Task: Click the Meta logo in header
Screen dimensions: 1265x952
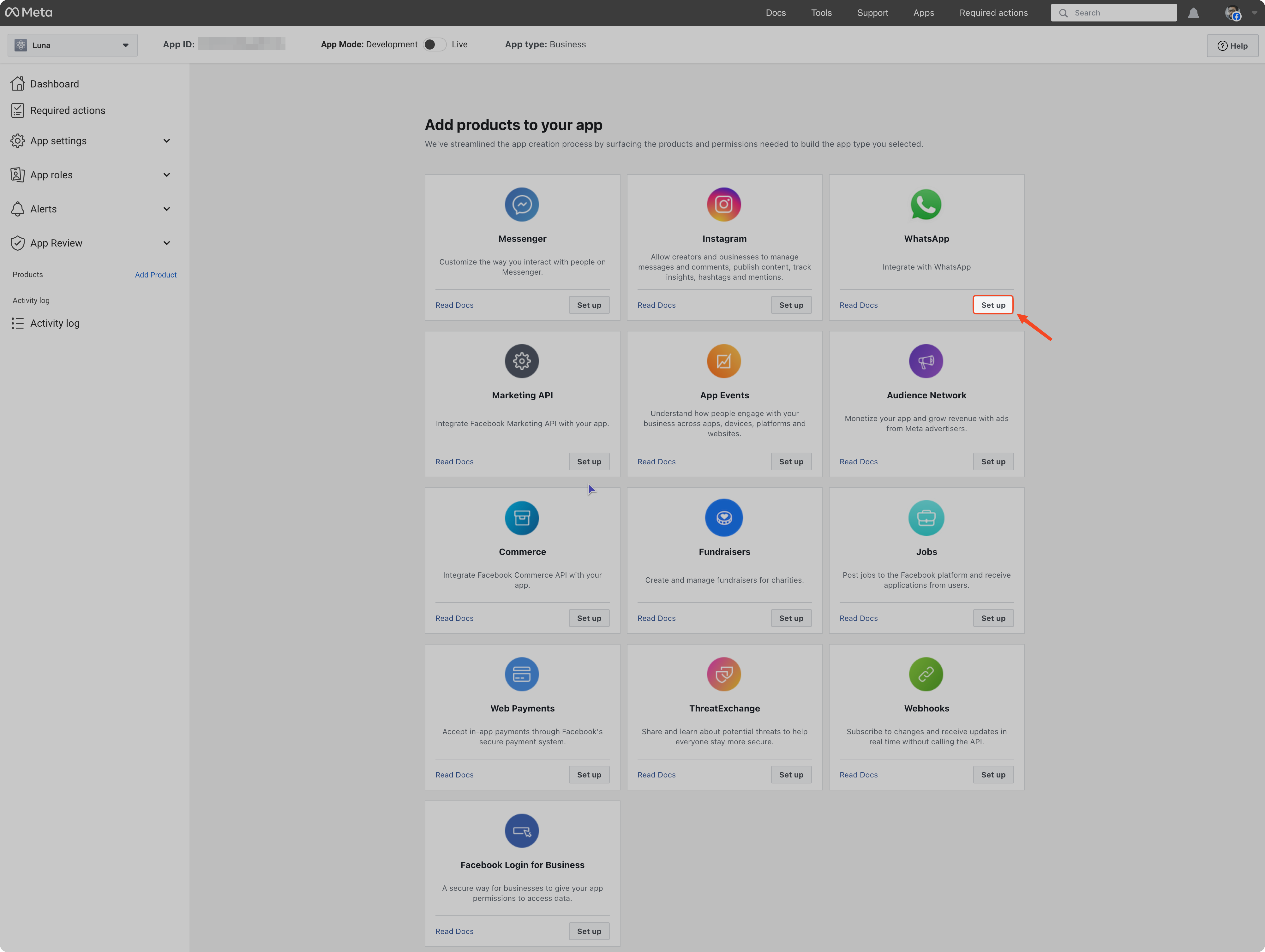Action: [x=29, y=13]
